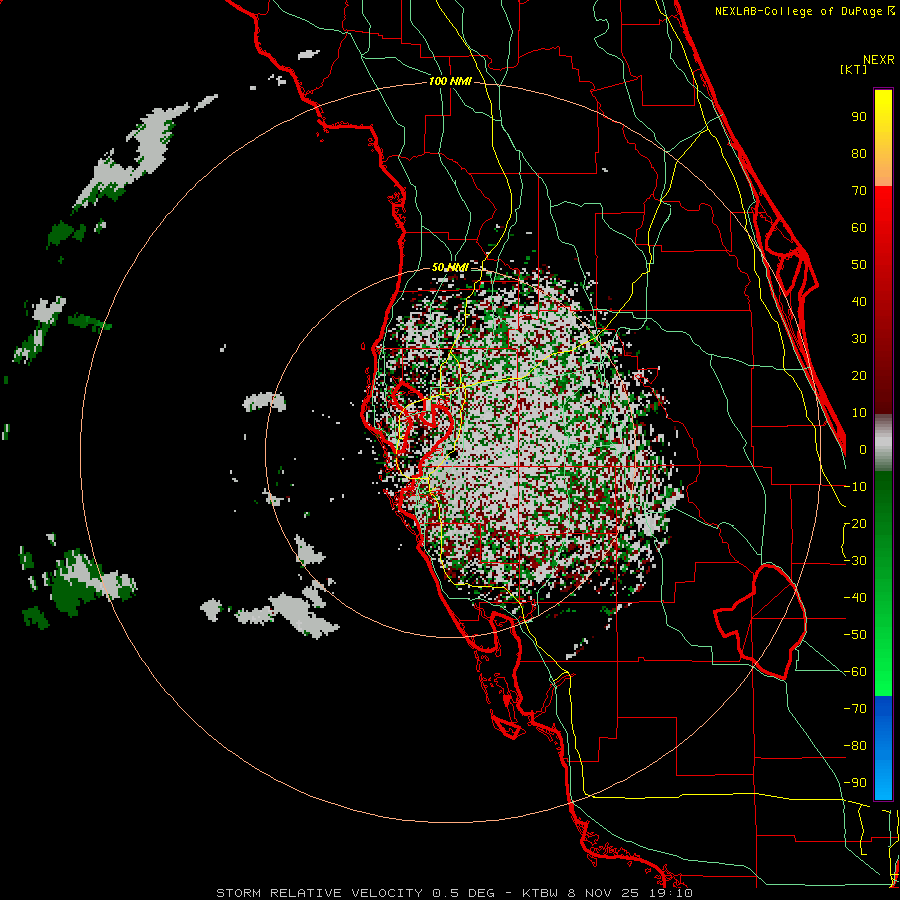
Task: Pick the green inbound segment of the color bar
Action: tap(883, 584)
